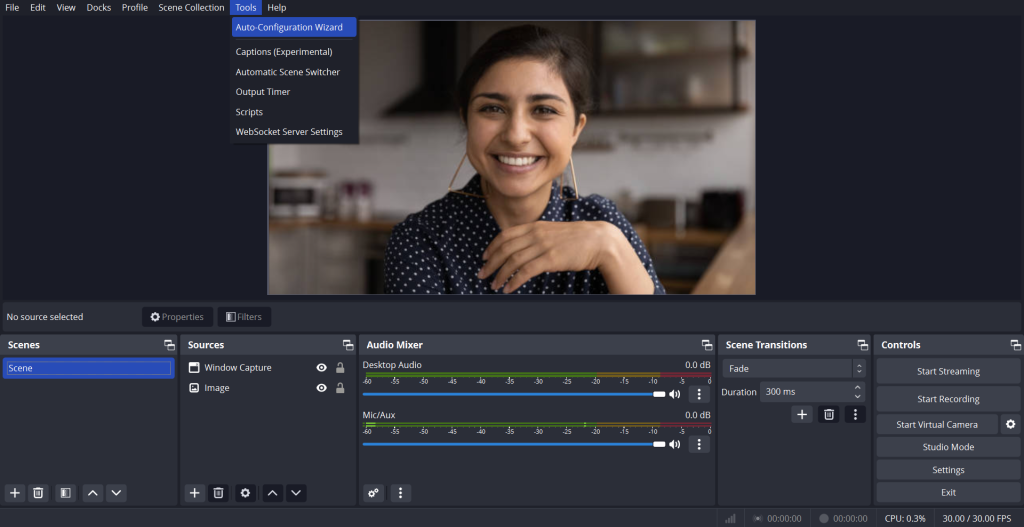Open the Help menu
1024x527 pixels.
coord(277,8)
